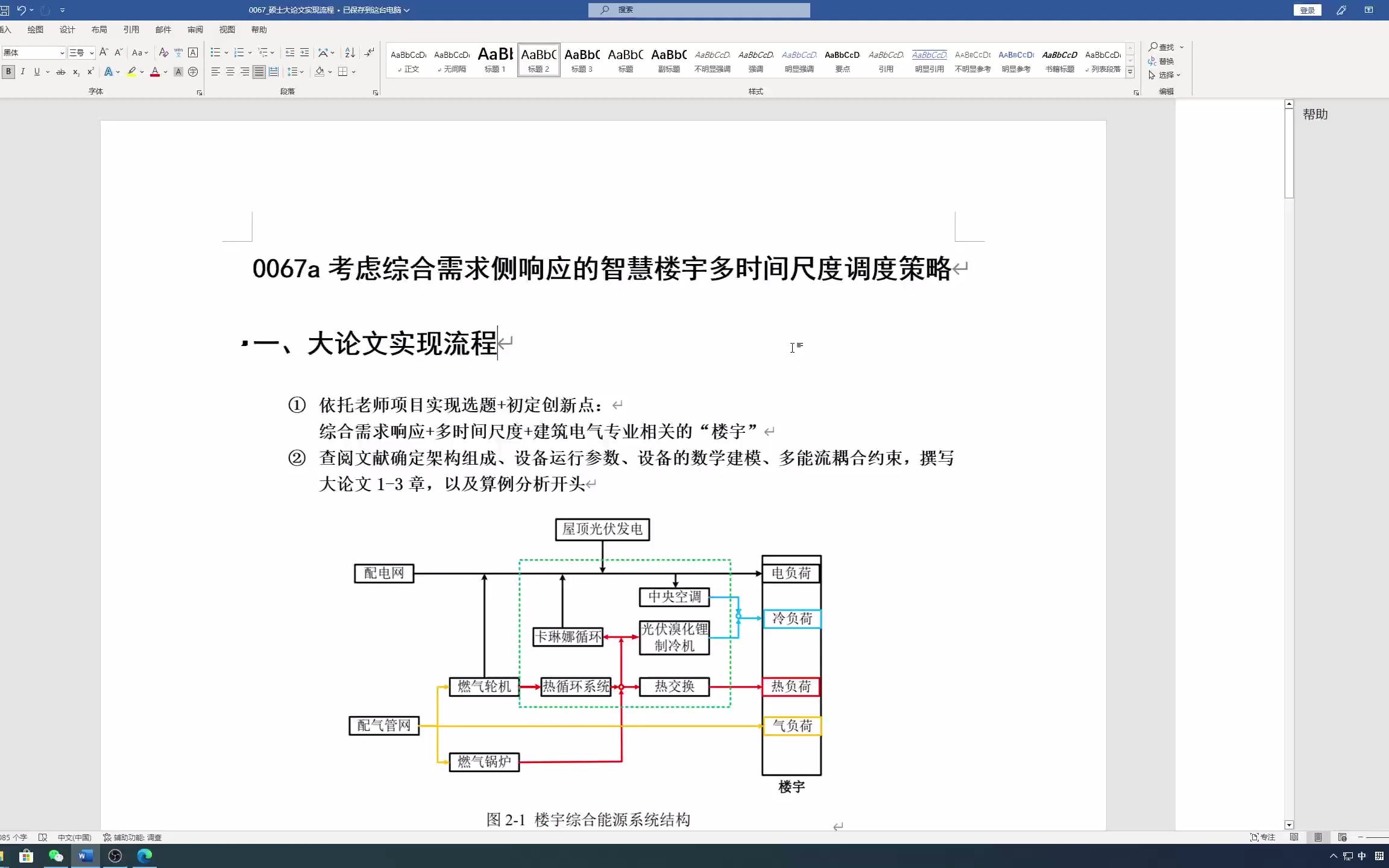Apply red font color
Viewport: 1389px width, 868px height.
[155, 72]
